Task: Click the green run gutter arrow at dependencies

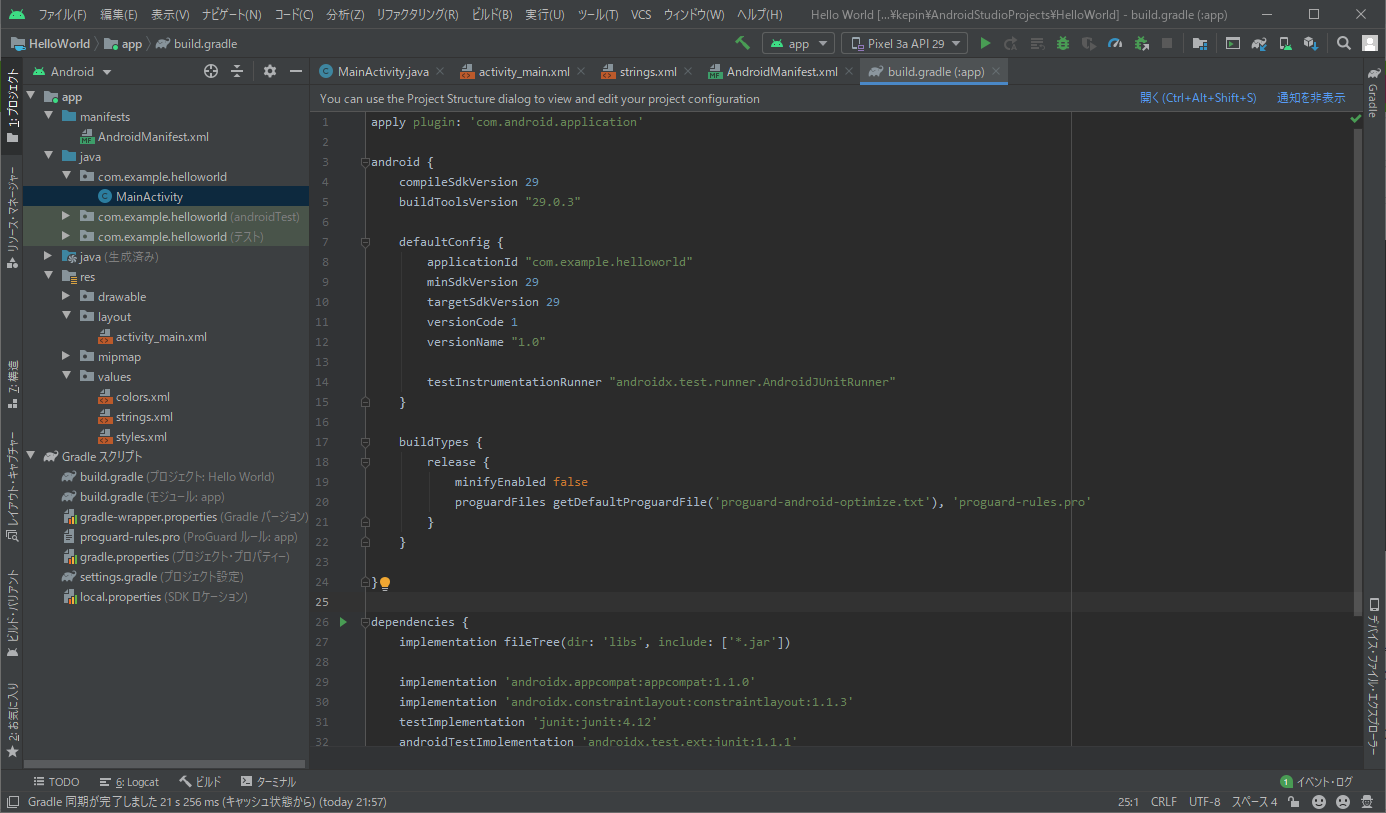Action: coord(343,622)
